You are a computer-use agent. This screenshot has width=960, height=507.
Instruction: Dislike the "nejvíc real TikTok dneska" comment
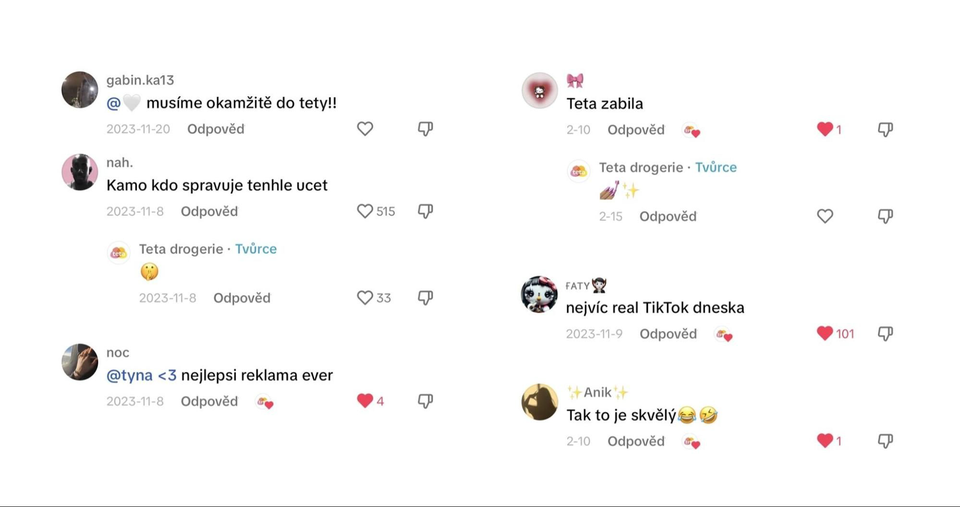coord(885,334)
